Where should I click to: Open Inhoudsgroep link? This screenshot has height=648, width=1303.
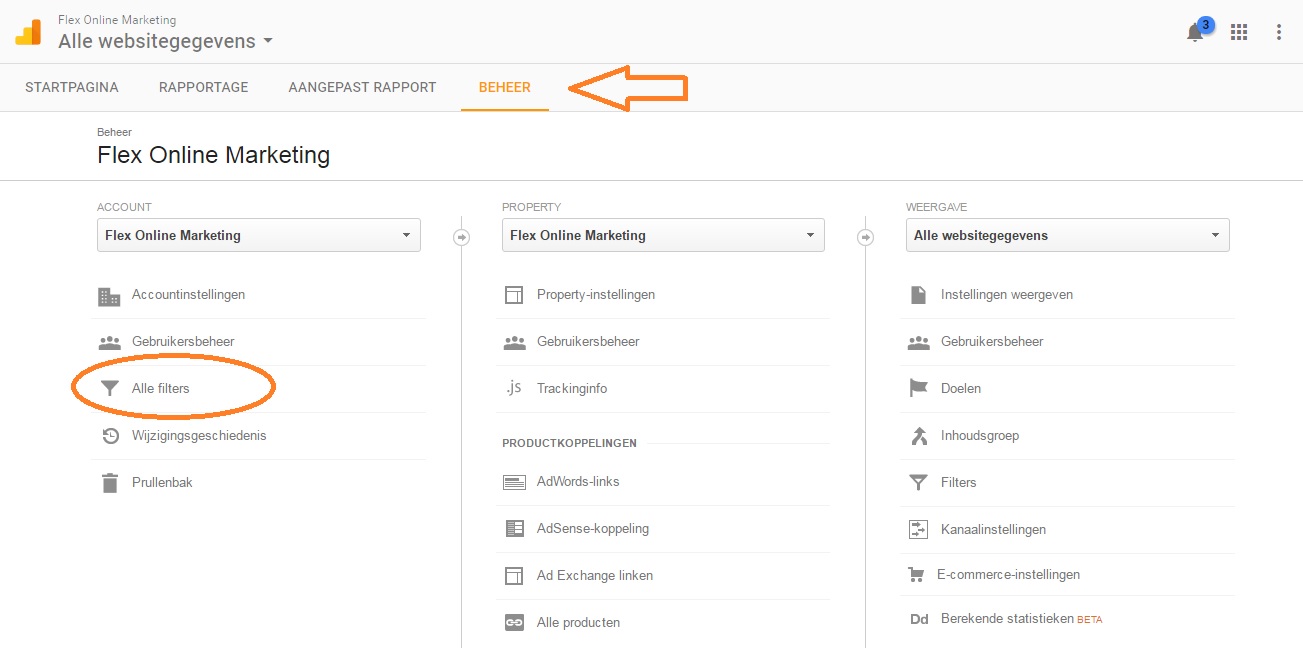[980, 436]
